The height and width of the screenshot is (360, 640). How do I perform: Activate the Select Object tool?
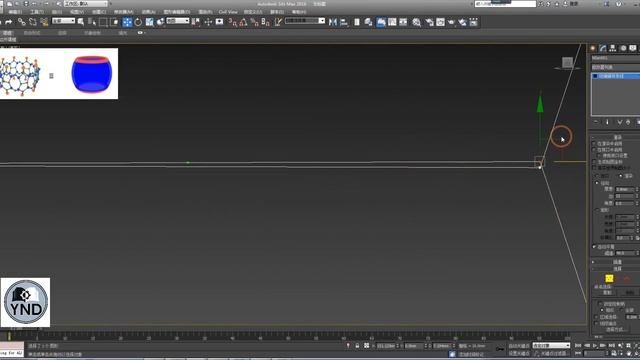(x=81, y=22)
